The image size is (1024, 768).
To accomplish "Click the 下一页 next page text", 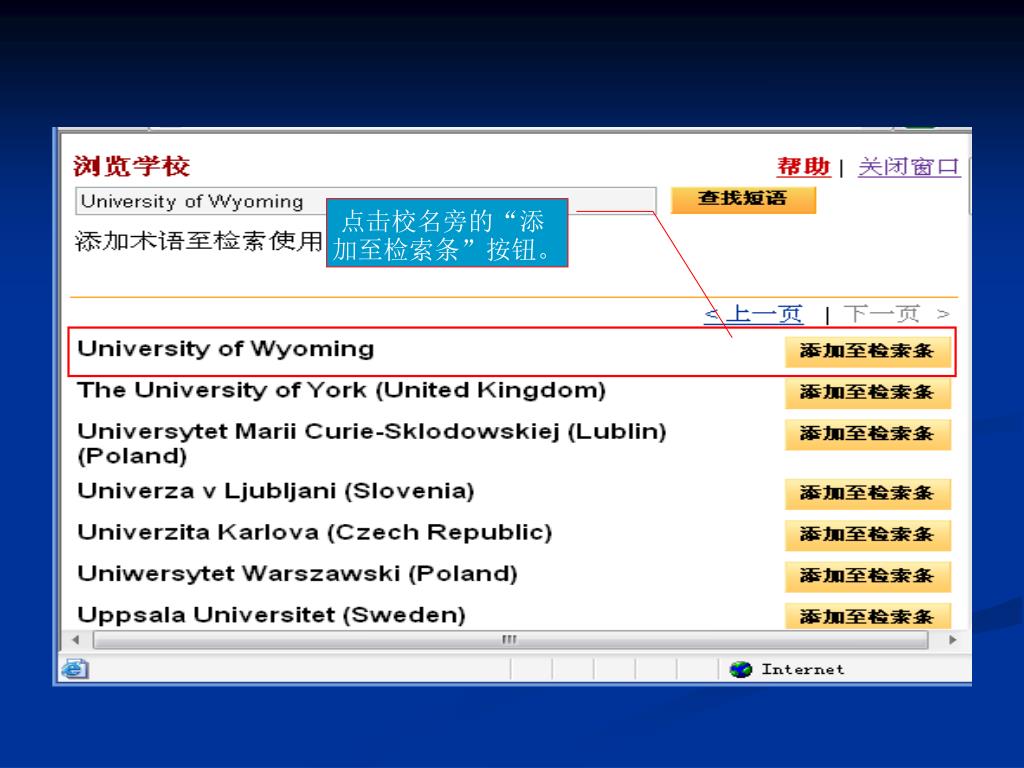I will [x=896, y=314].
